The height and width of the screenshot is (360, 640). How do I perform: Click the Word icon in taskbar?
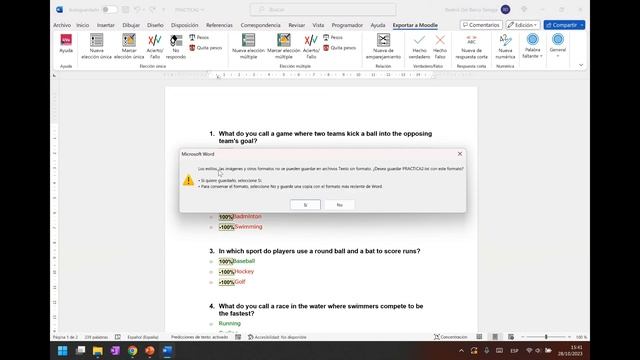(167, 351)
